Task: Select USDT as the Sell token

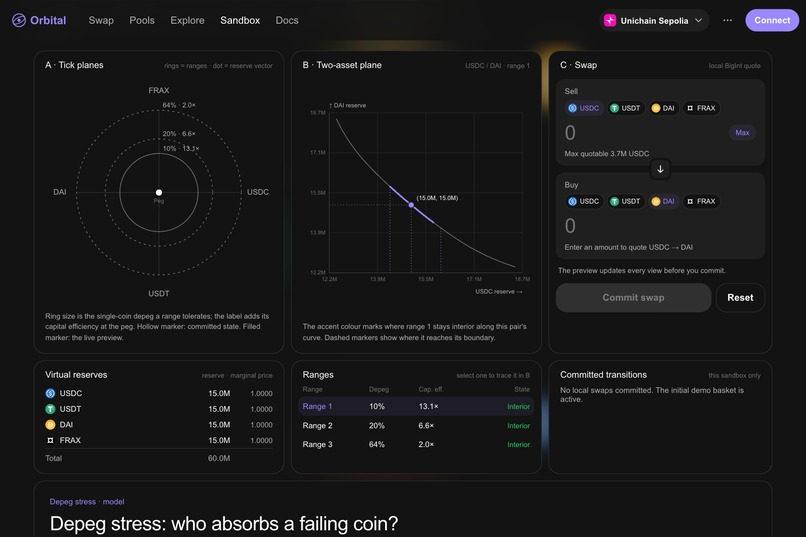Action: click(x=625, y=108)
